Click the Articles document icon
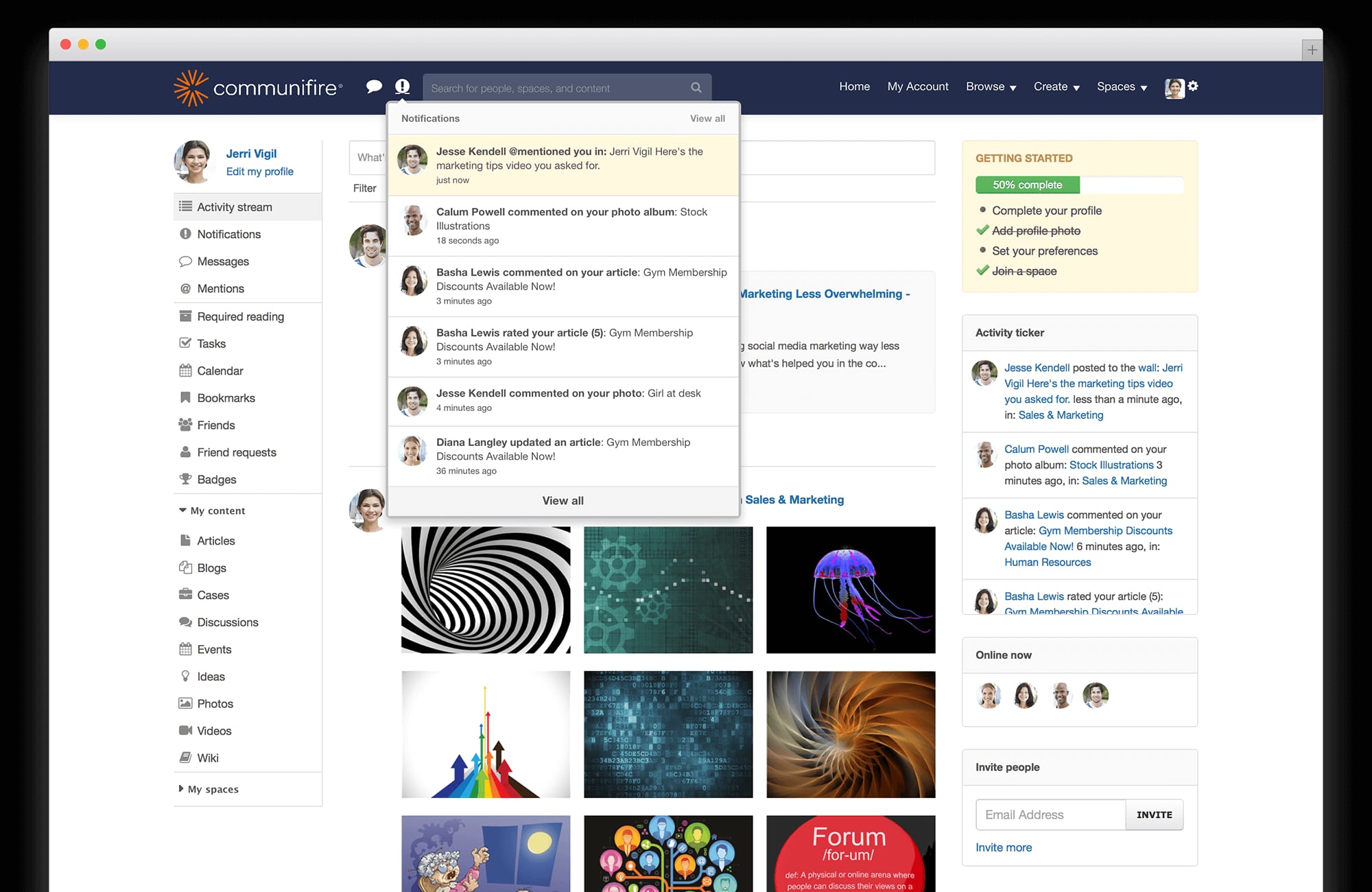This screenshot has height=892, width=1372. pyautogui.click(x=185, y=540)
